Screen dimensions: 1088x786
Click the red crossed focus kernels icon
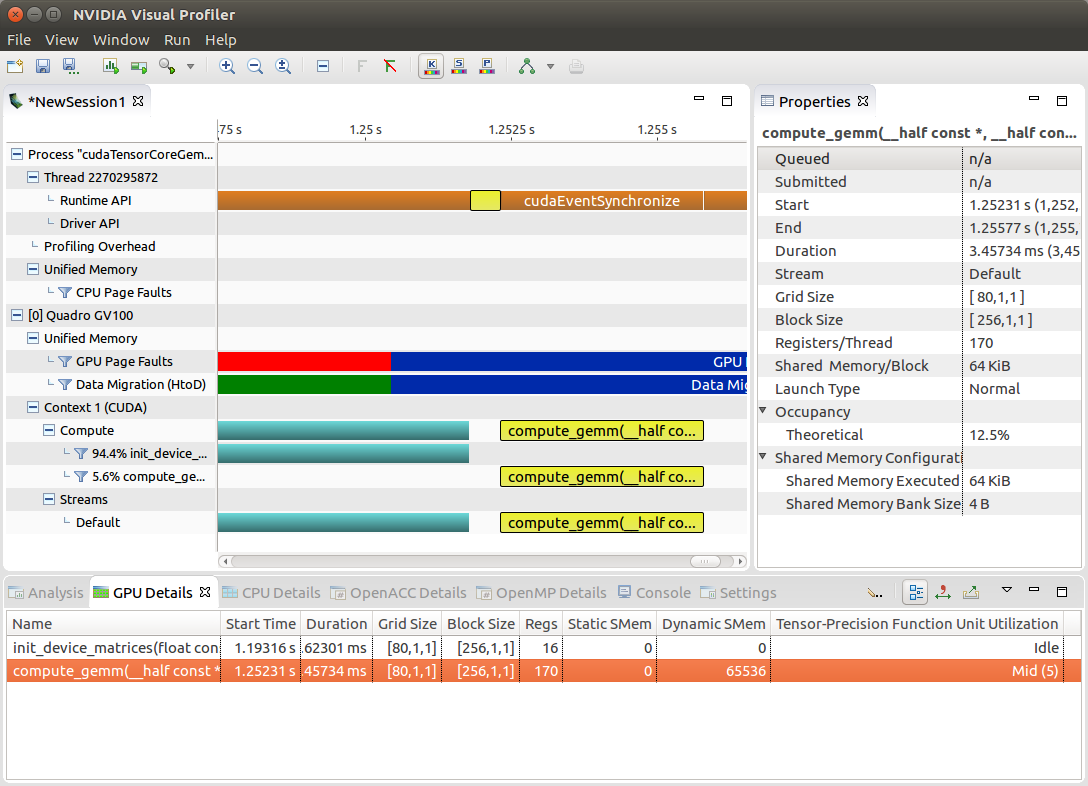390,67
